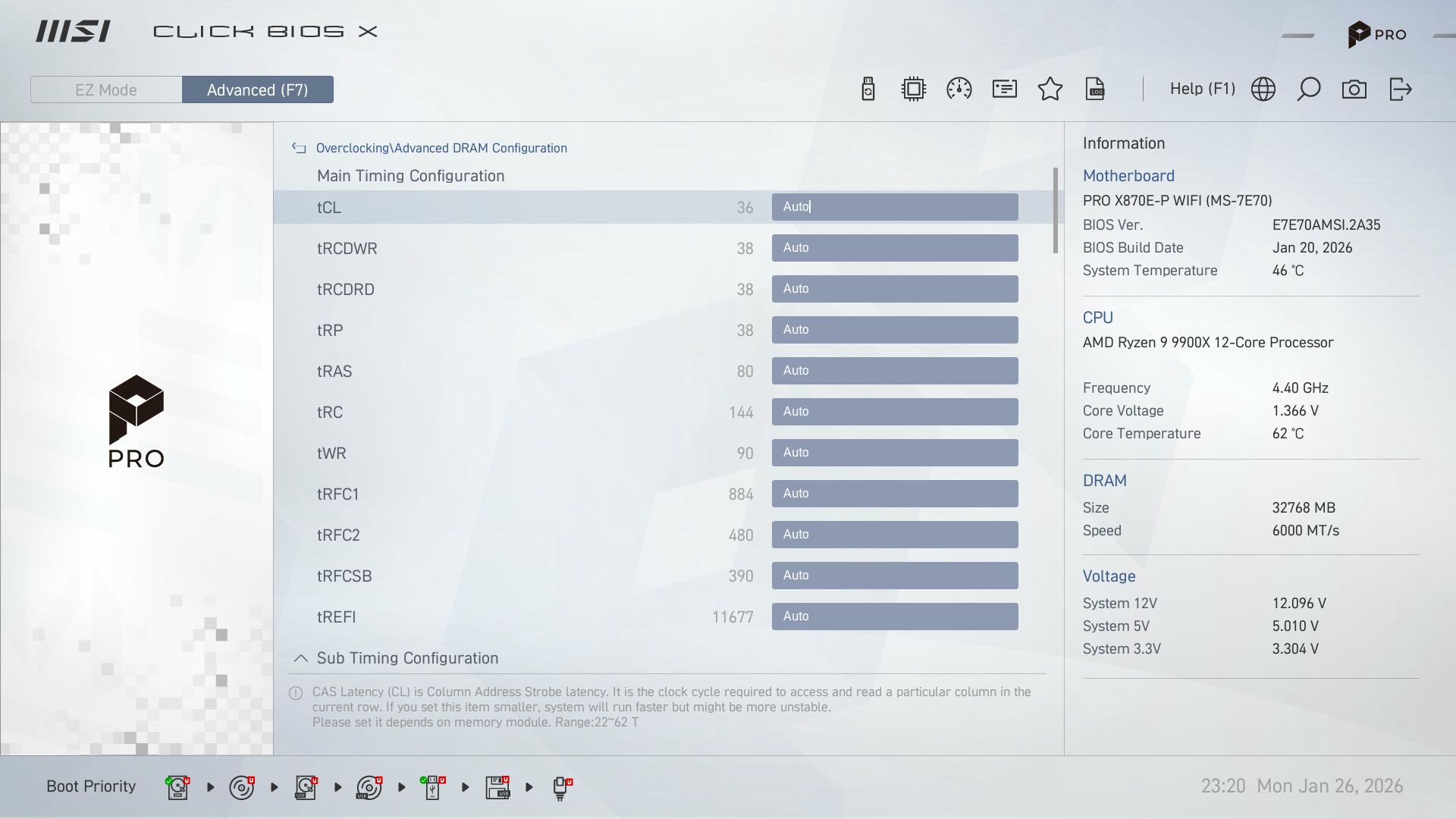View the BIOS log file icon
This screenshot has height=819, width=1456.
(x=1095, y=89)
